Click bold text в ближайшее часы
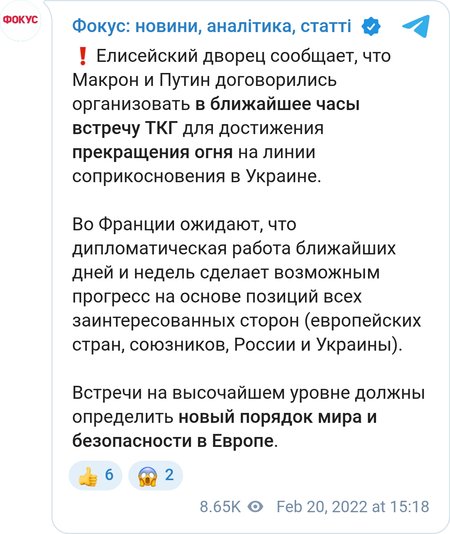Viewport: 450px width, 534px height. [x=277, y=104]
